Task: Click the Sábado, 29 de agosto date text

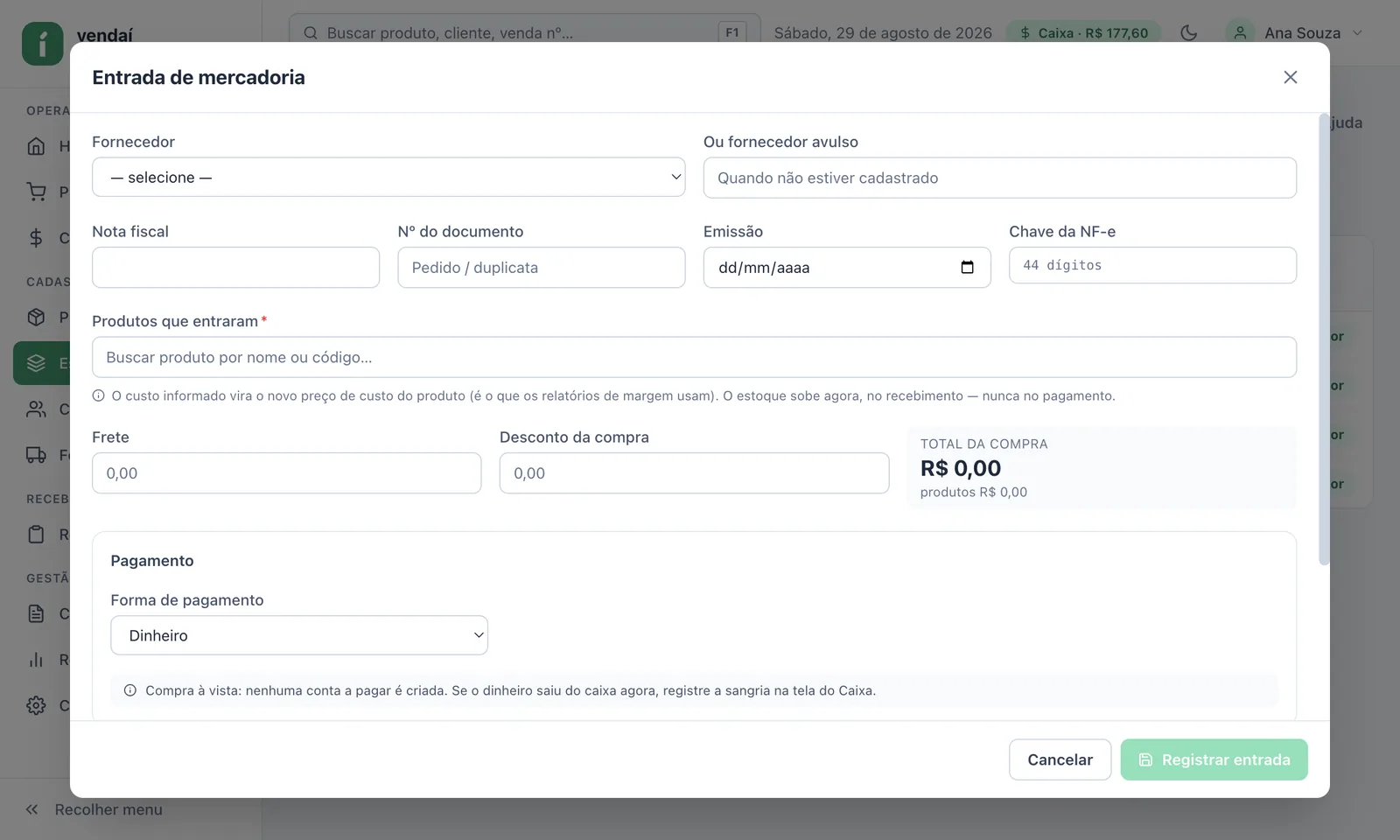Action: tap(883, 32)
